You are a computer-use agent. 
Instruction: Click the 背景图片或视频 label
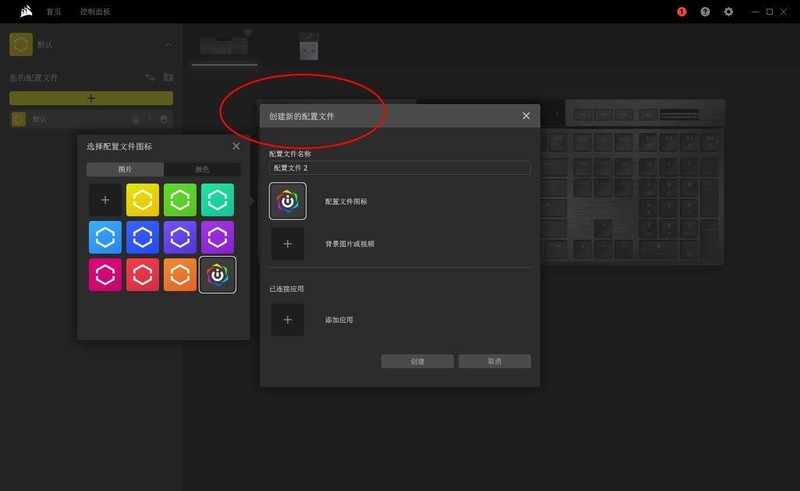click(349, 244)
